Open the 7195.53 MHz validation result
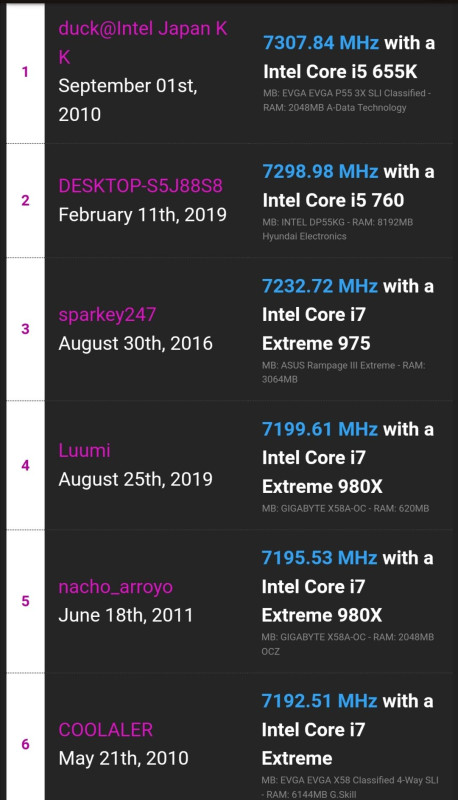The height and width of the screenshot is (800, 458). [319, 558]
